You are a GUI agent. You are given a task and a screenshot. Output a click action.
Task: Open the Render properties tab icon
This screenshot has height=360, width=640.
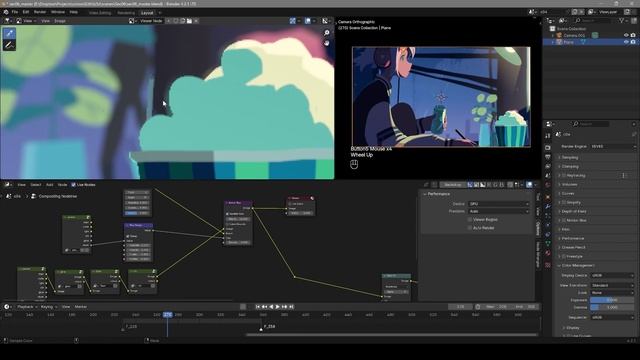[x=548, y=147]
